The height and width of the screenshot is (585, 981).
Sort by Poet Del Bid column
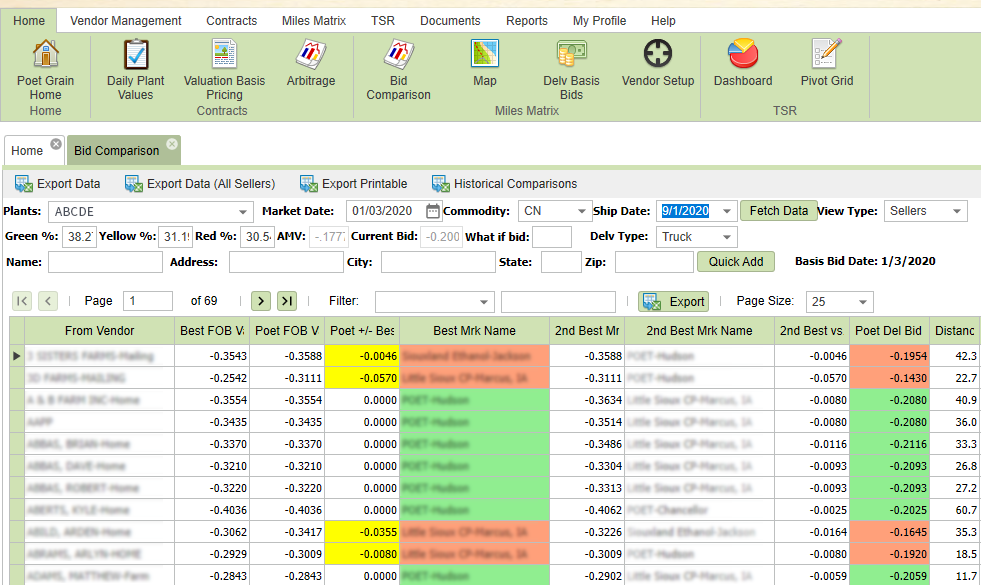point(888,330)
